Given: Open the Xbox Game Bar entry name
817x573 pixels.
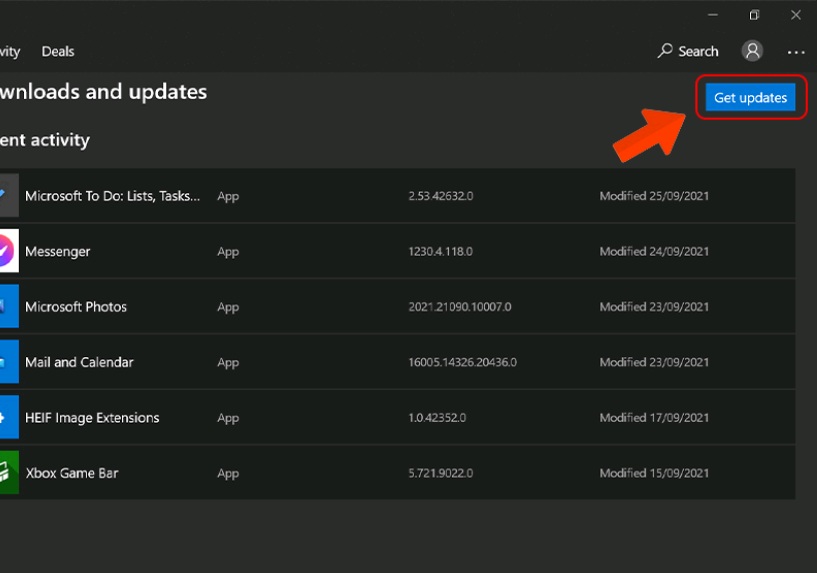Looking at the screenshot, I should coord(72,473).
